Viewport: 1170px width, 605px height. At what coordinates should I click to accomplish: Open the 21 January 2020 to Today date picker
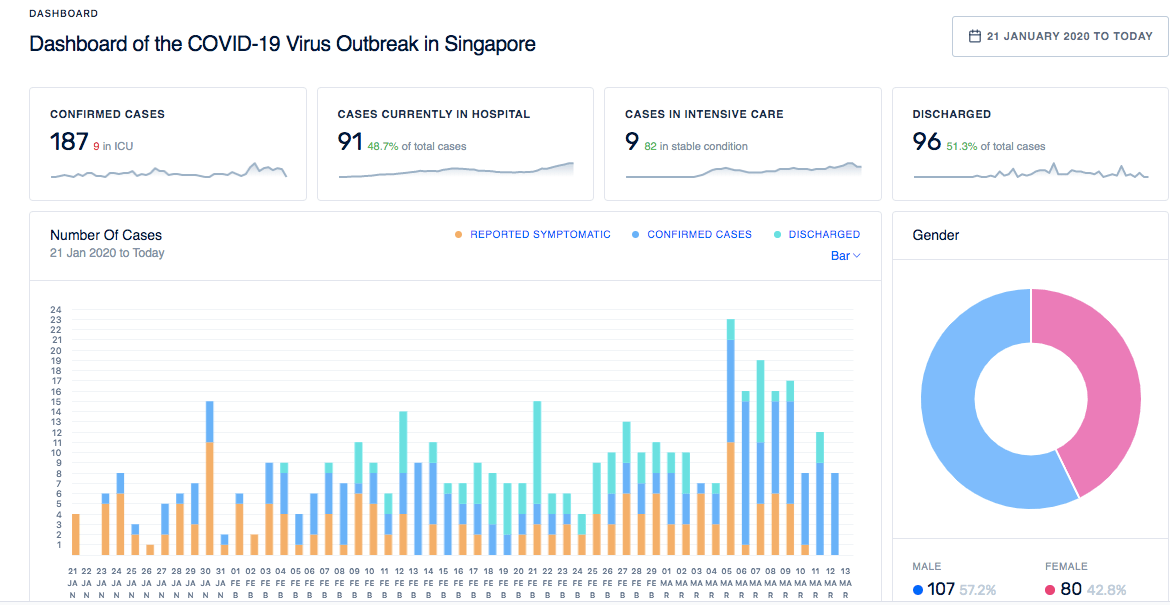point(1060,36)
